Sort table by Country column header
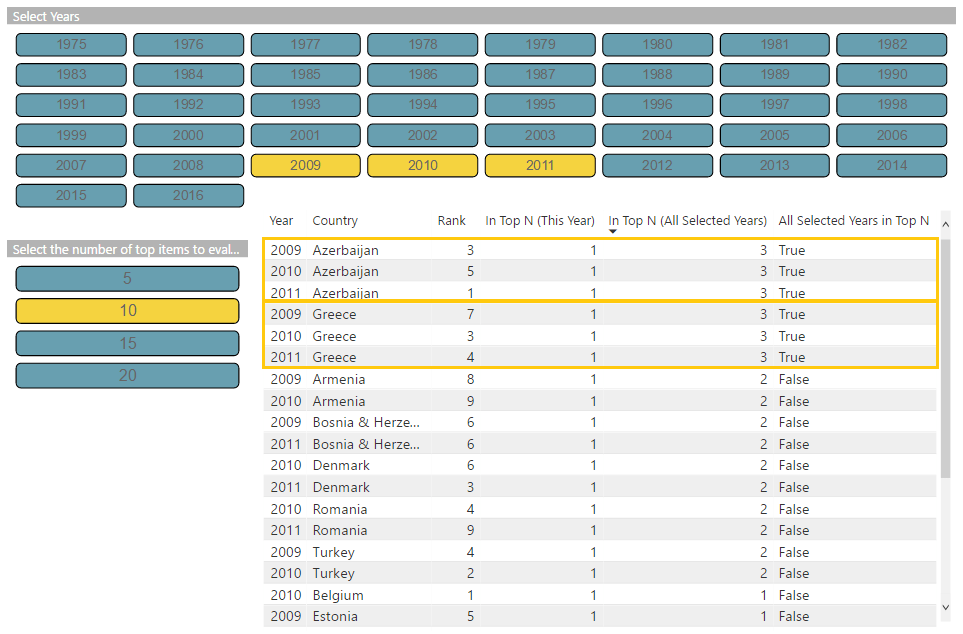This screenshot has width=963, height=634. (x=334, y=221)
